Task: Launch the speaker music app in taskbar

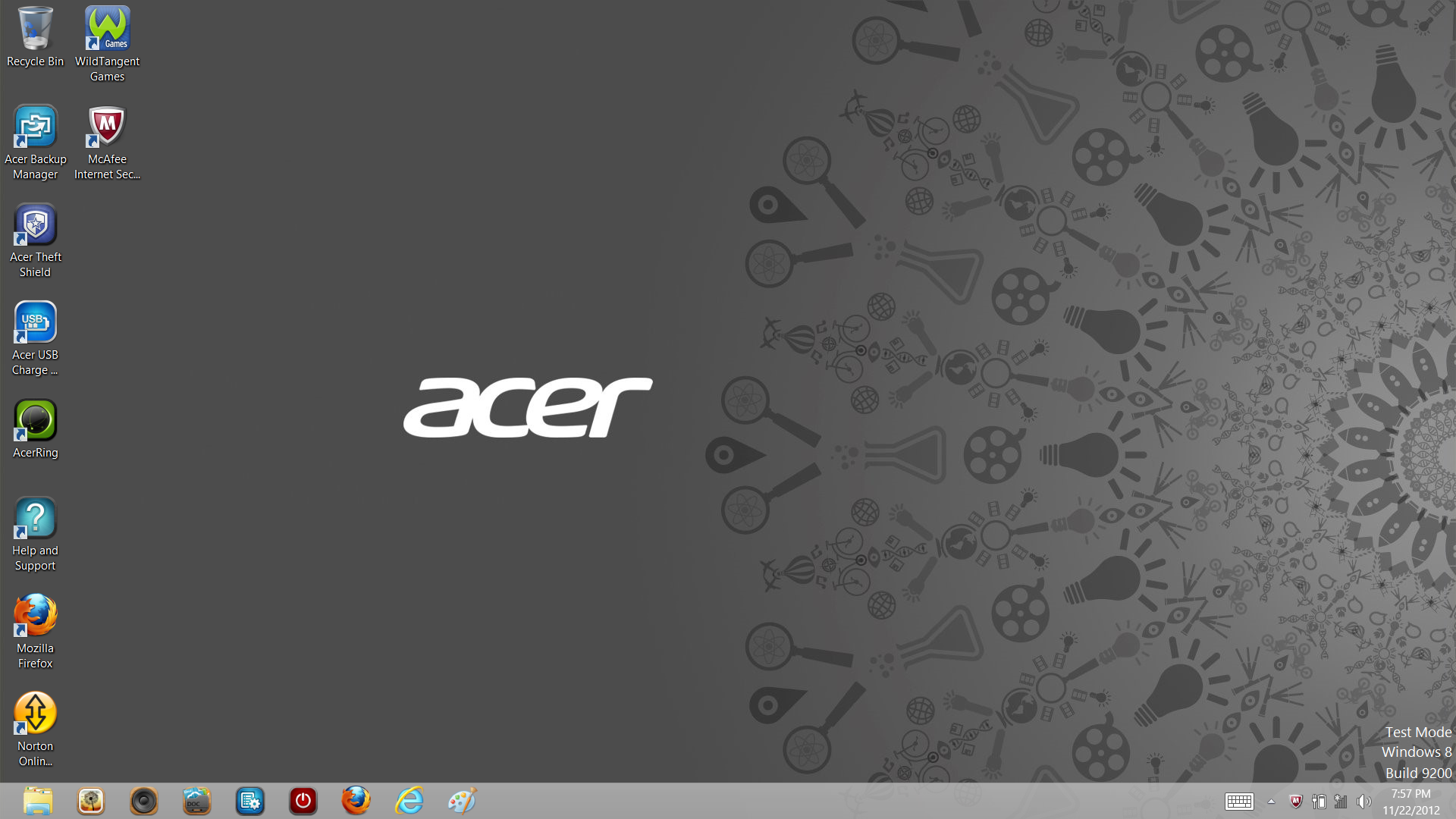Action: tap(144, 801)
